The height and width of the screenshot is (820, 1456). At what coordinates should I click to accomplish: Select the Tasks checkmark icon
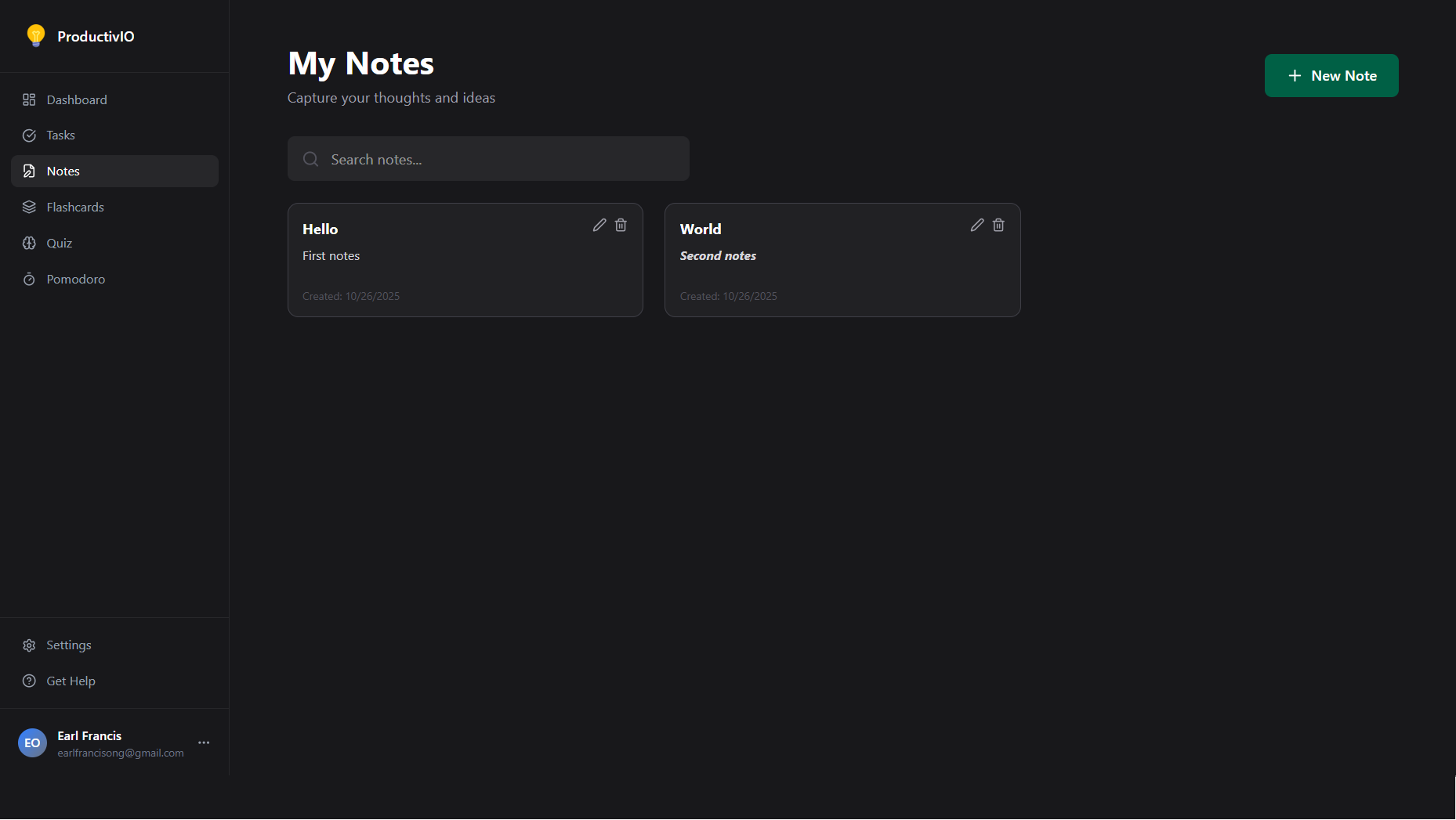point(29,135)
